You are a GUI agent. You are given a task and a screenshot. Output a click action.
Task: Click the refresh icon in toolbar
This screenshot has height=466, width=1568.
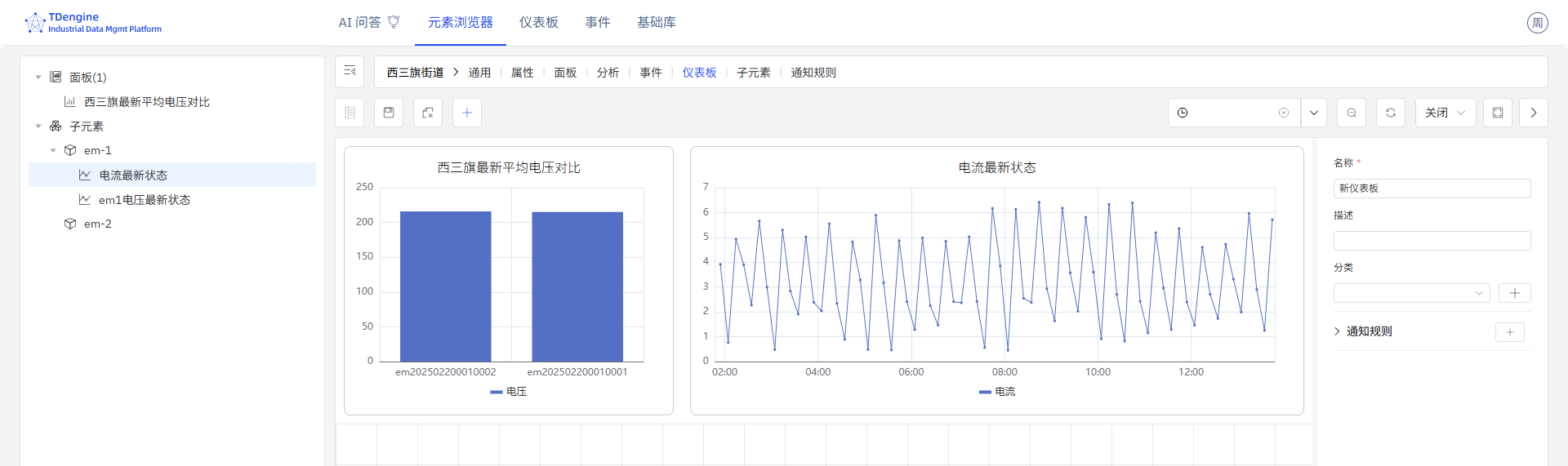pos(1390,113)
